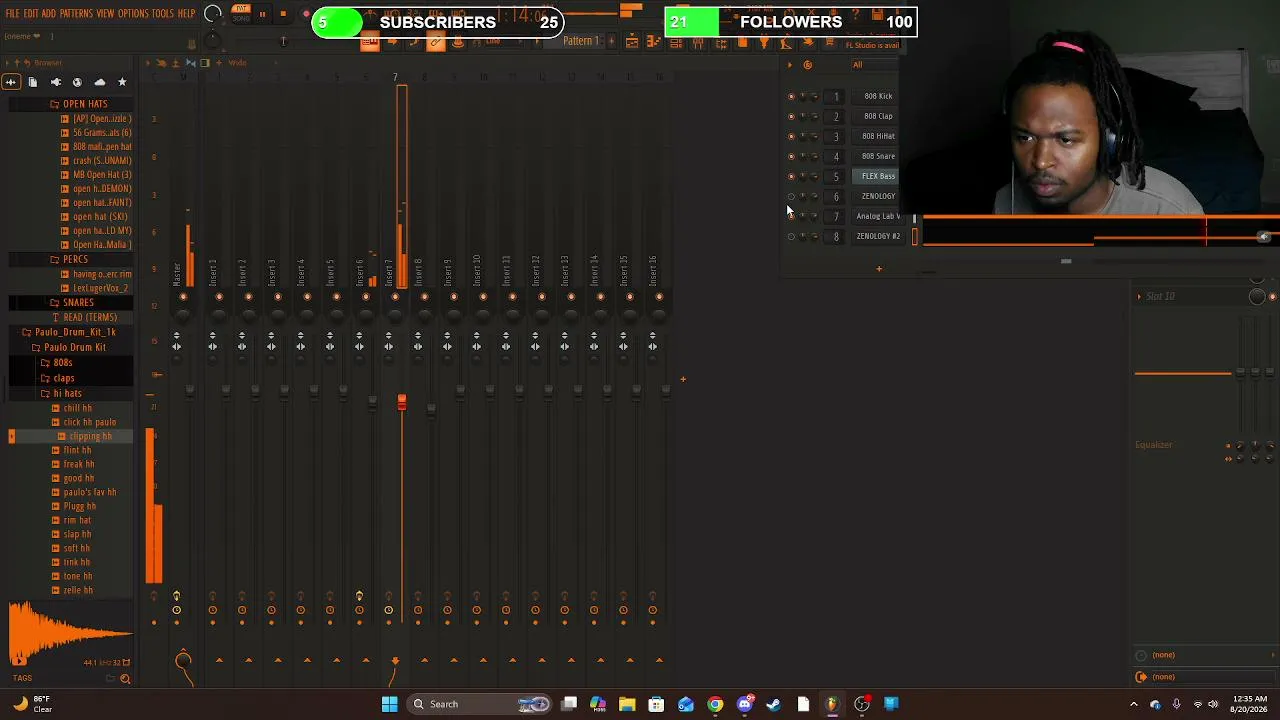1280x720 pixels.
Task: Open the ADD menu
Action: click(x=48, y=14)
